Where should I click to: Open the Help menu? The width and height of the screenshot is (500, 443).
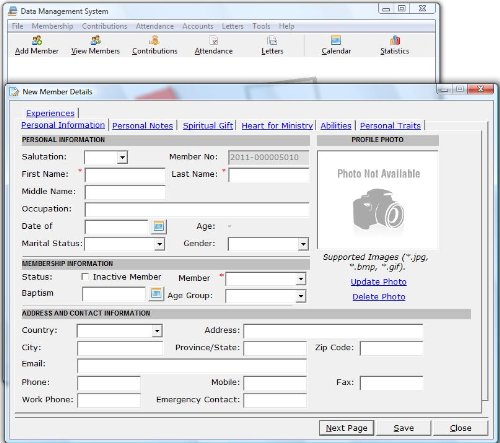[286, 26]
